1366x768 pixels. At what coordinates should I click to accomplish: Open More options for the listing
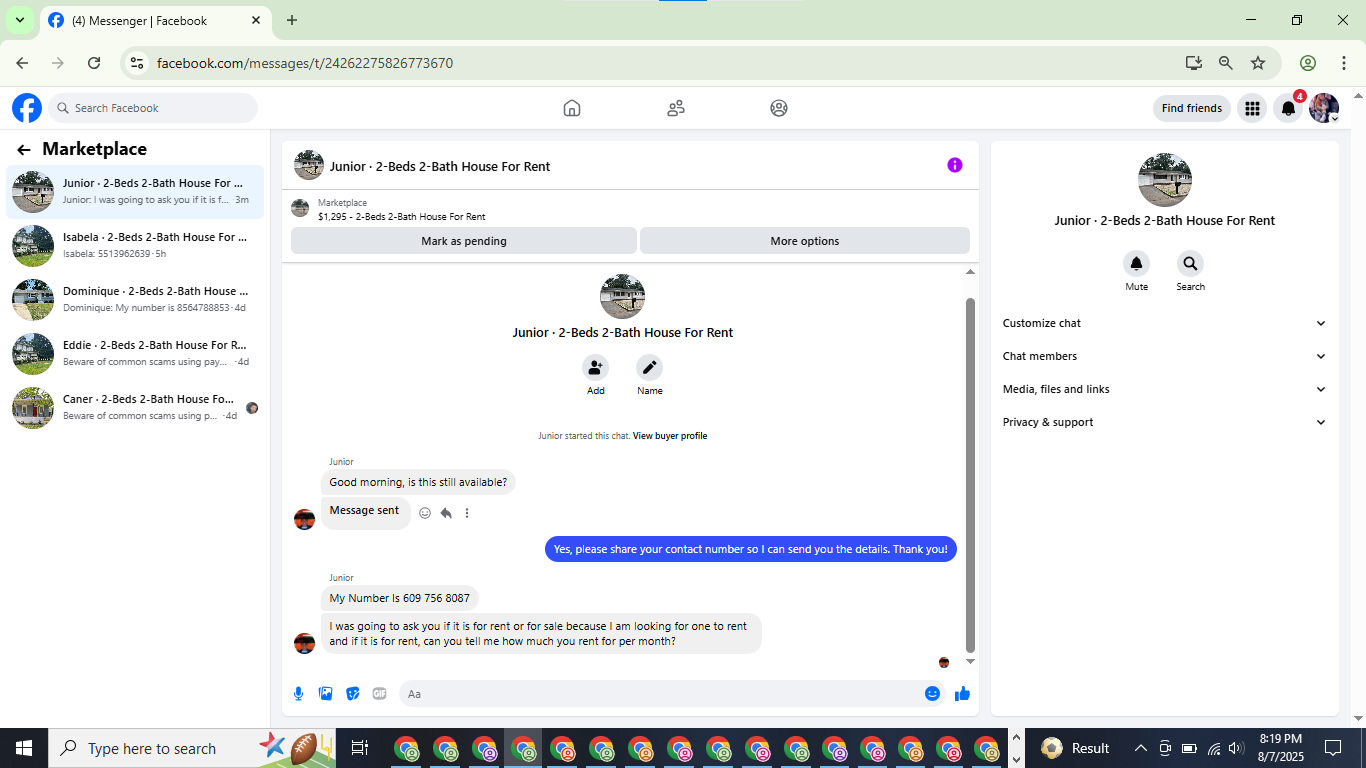coord(805,241)
